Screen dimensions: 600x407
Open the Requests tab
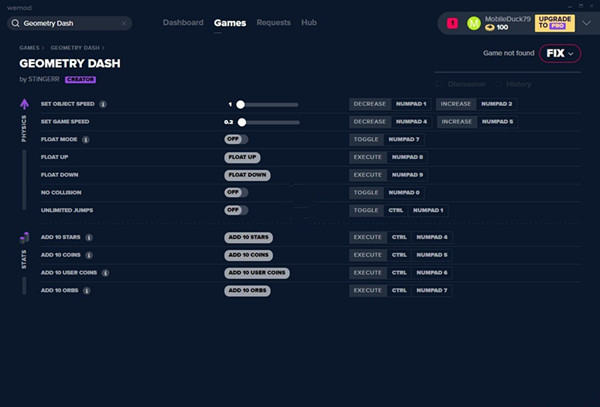[x=274, y=23]
